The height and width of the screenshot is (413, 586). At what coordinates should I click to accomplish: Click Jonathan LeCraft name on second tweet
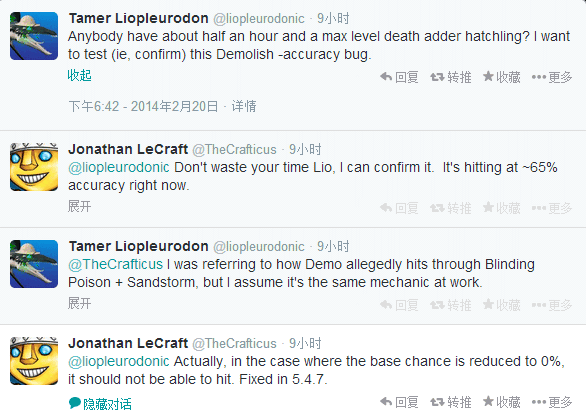tap(128, 149)
